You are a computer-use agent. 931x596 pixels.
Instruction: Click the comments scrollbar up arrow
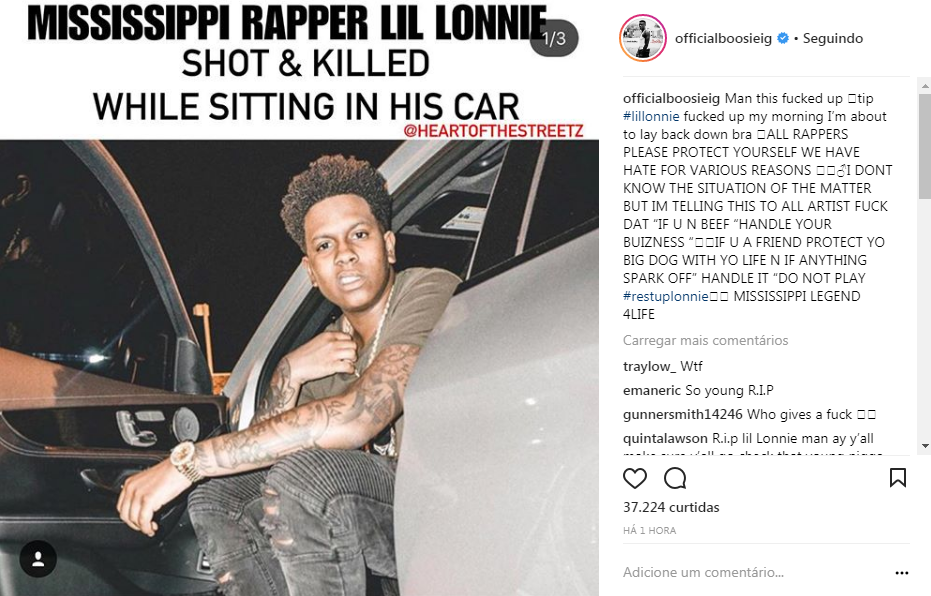pos(924,87)
